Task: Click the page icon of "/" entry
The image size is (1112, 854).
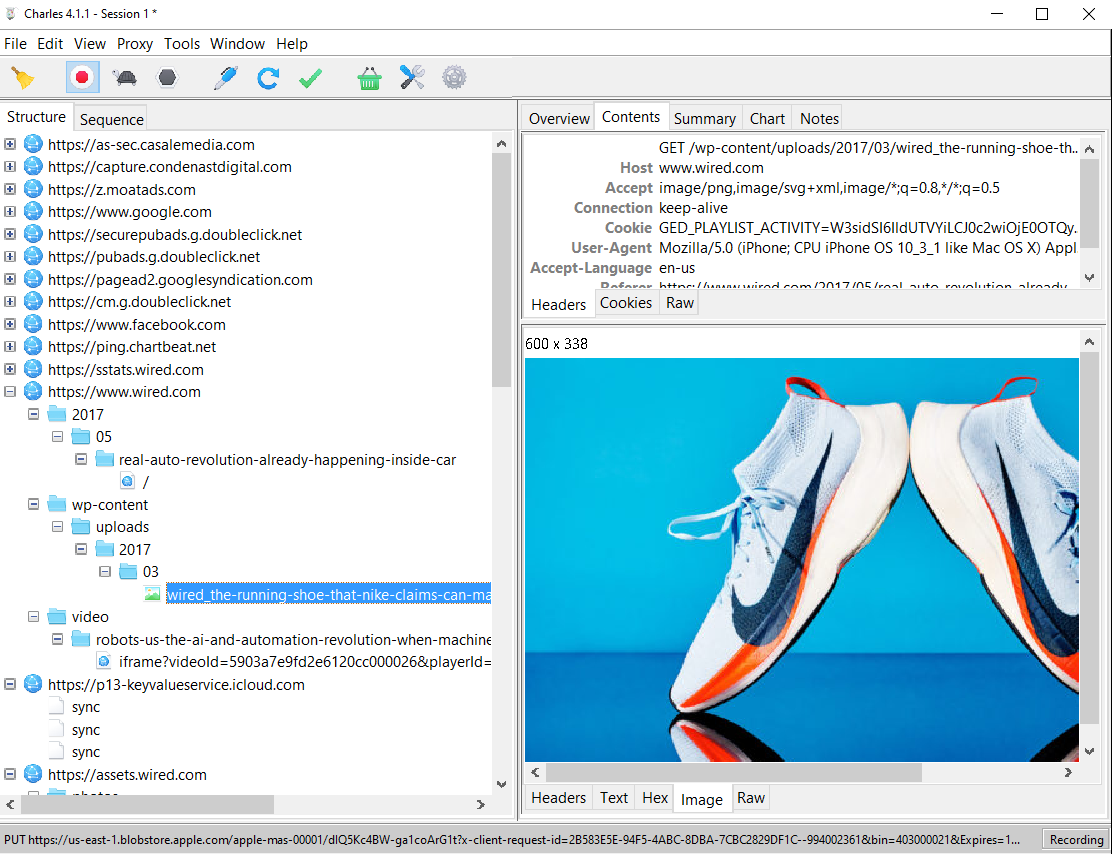Action: [128, 482]
